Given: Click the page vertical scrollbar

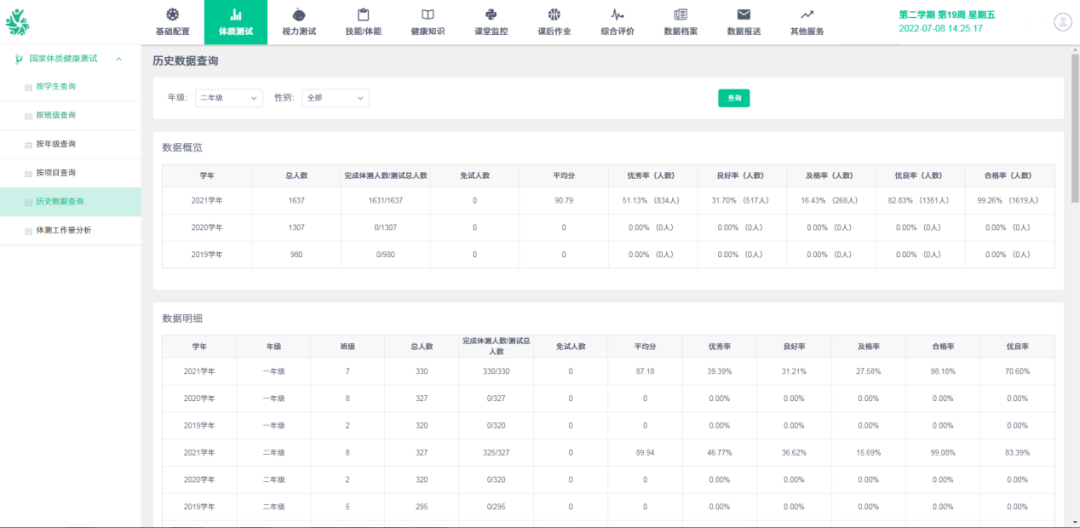Looking at the screenshot, I should click(1075, 128).
